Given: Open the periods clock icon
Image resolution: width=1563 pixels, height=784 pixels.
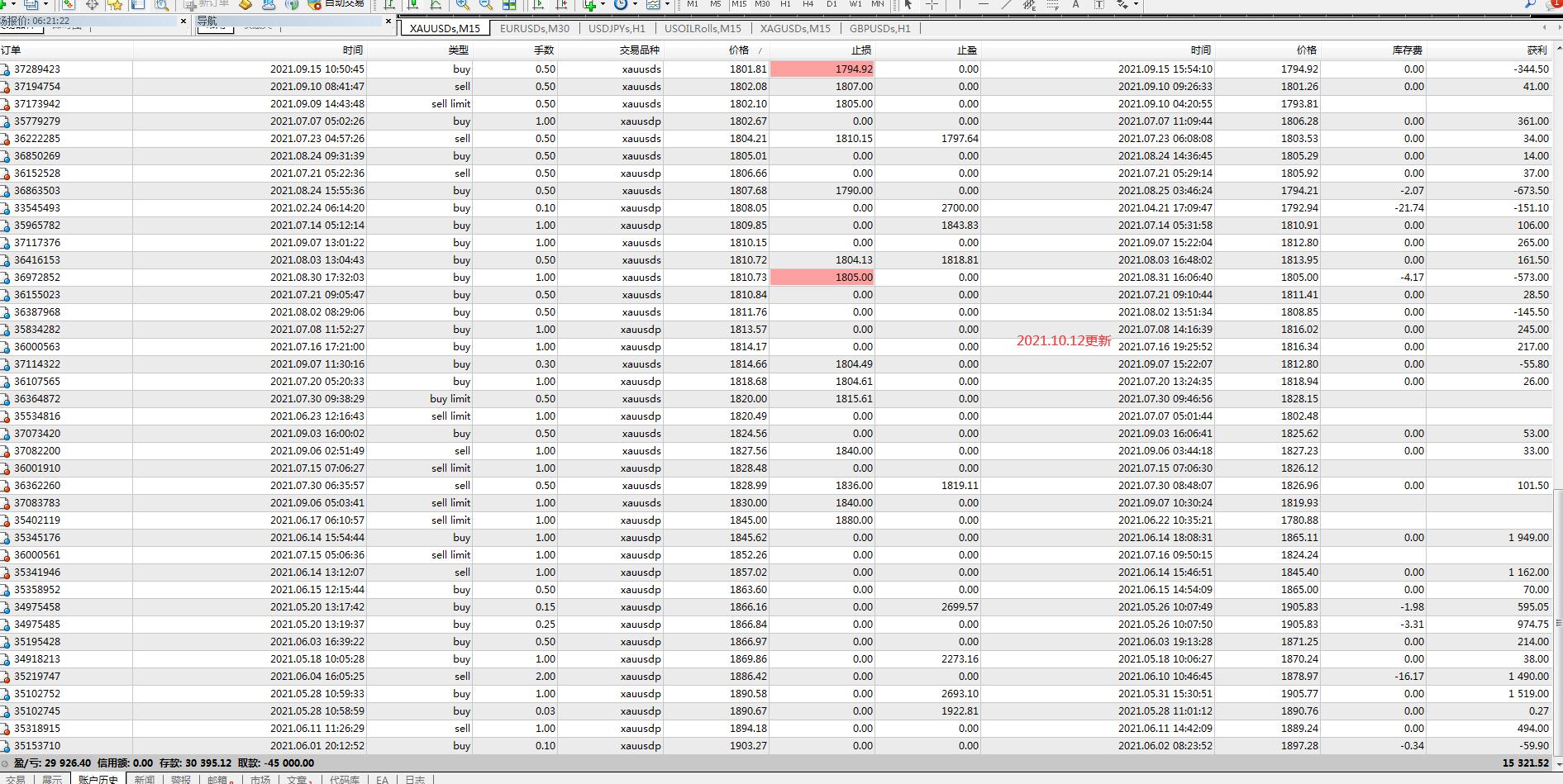Looking at the screenshot, I should (621, 4).
